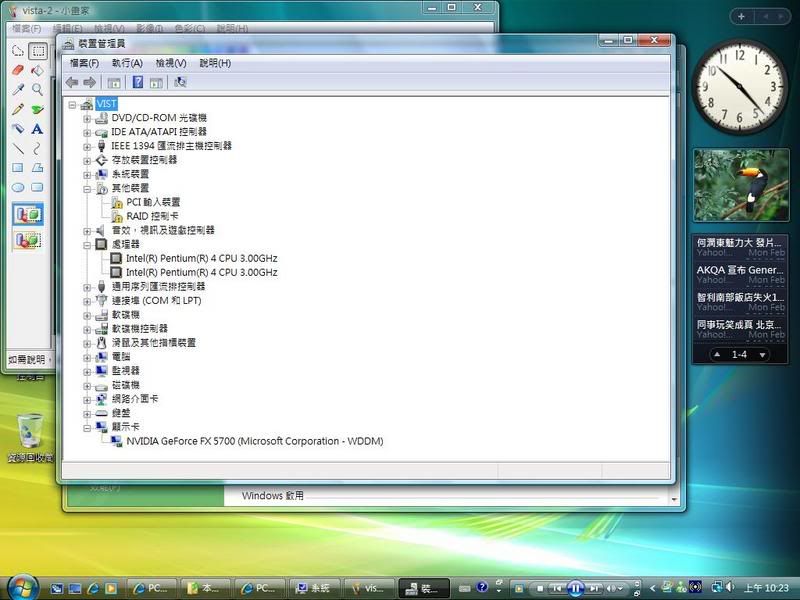The height and width of the screenshot is (600, 800).
Task: Select the NVIDIA GeForce FX 5700 entry
Action: coord(255,441)
